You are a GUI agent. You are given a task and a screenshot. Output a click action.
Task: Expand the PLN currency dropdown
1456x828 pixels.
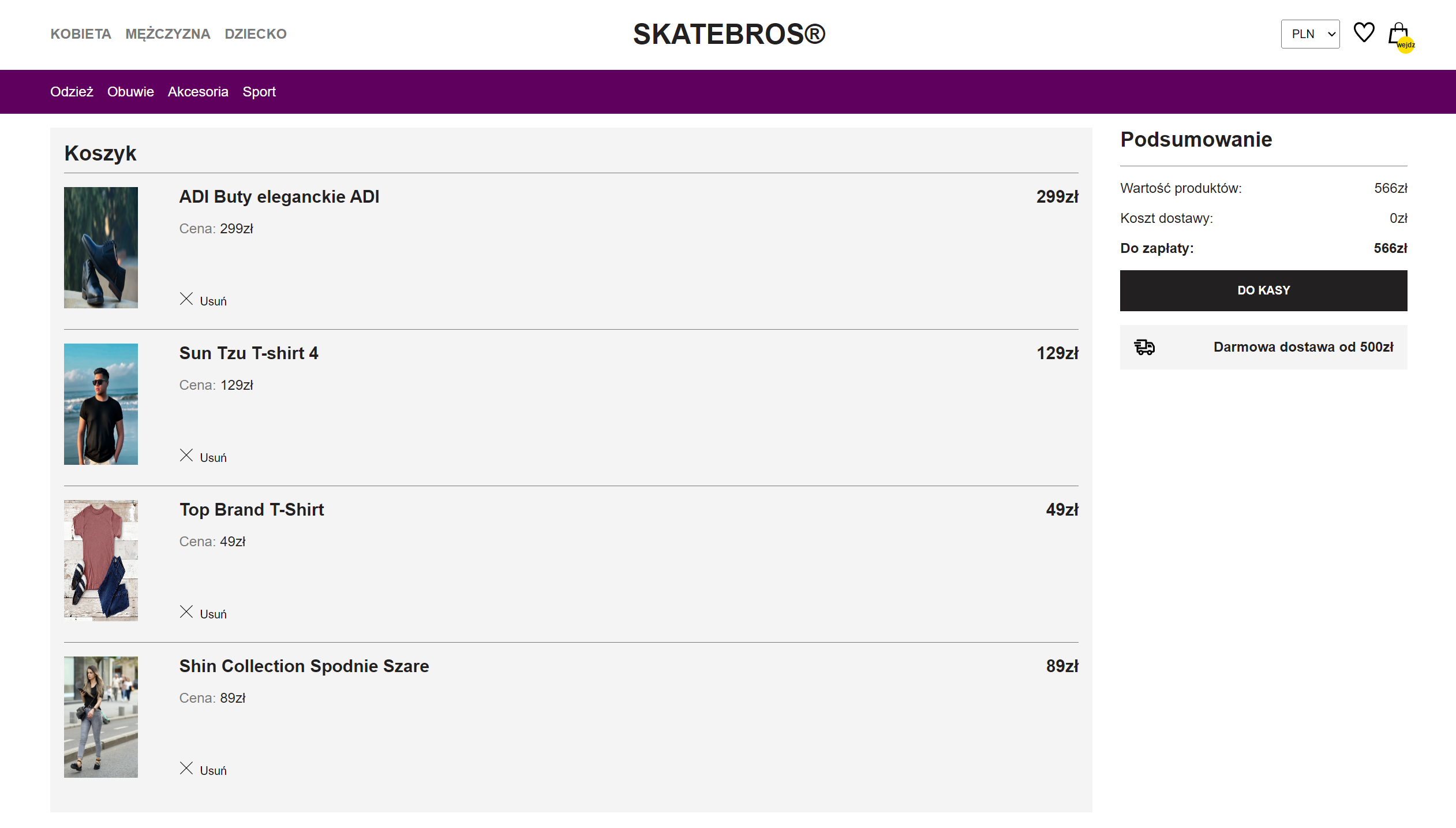[1309, 34]
